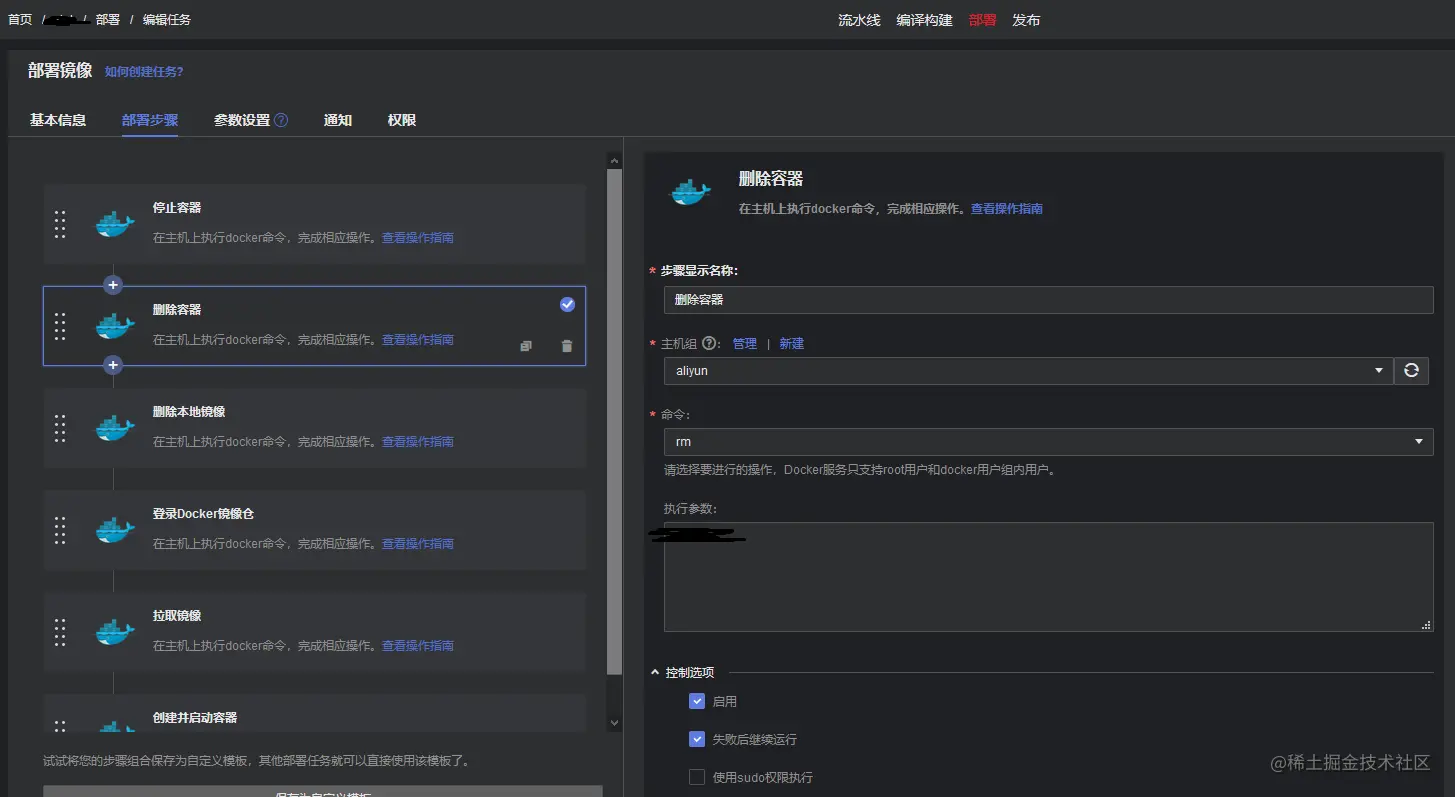Focus the 步骤显示名称 input field
Viewport: 1455px width, 797px height.
[x=1048, y=300]
